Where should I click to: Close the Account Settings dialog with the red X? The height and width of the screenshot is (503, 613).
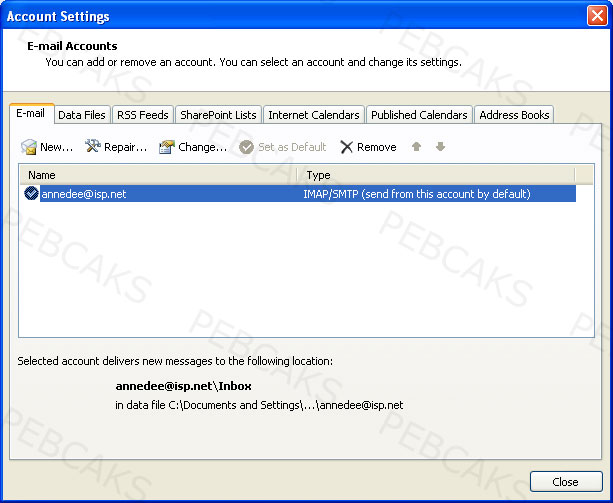(x=597, y=16)
